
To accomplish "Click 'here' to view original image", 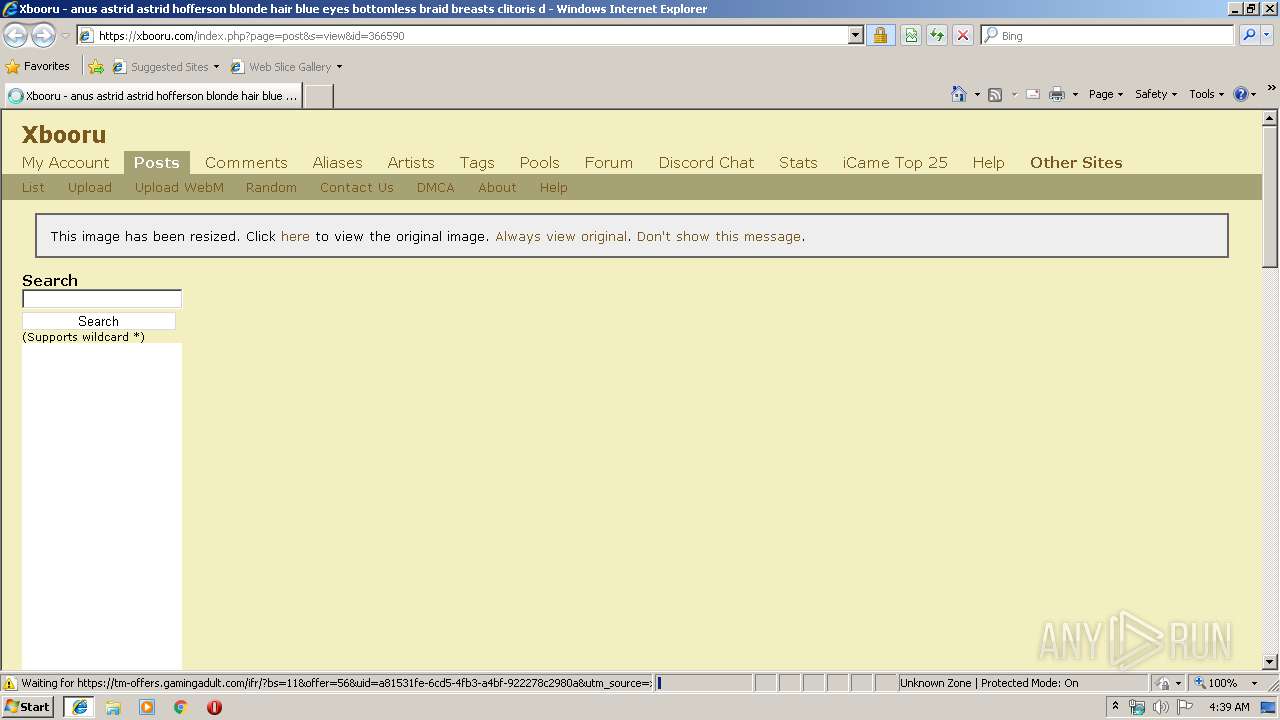I will (x=295, y=237).
